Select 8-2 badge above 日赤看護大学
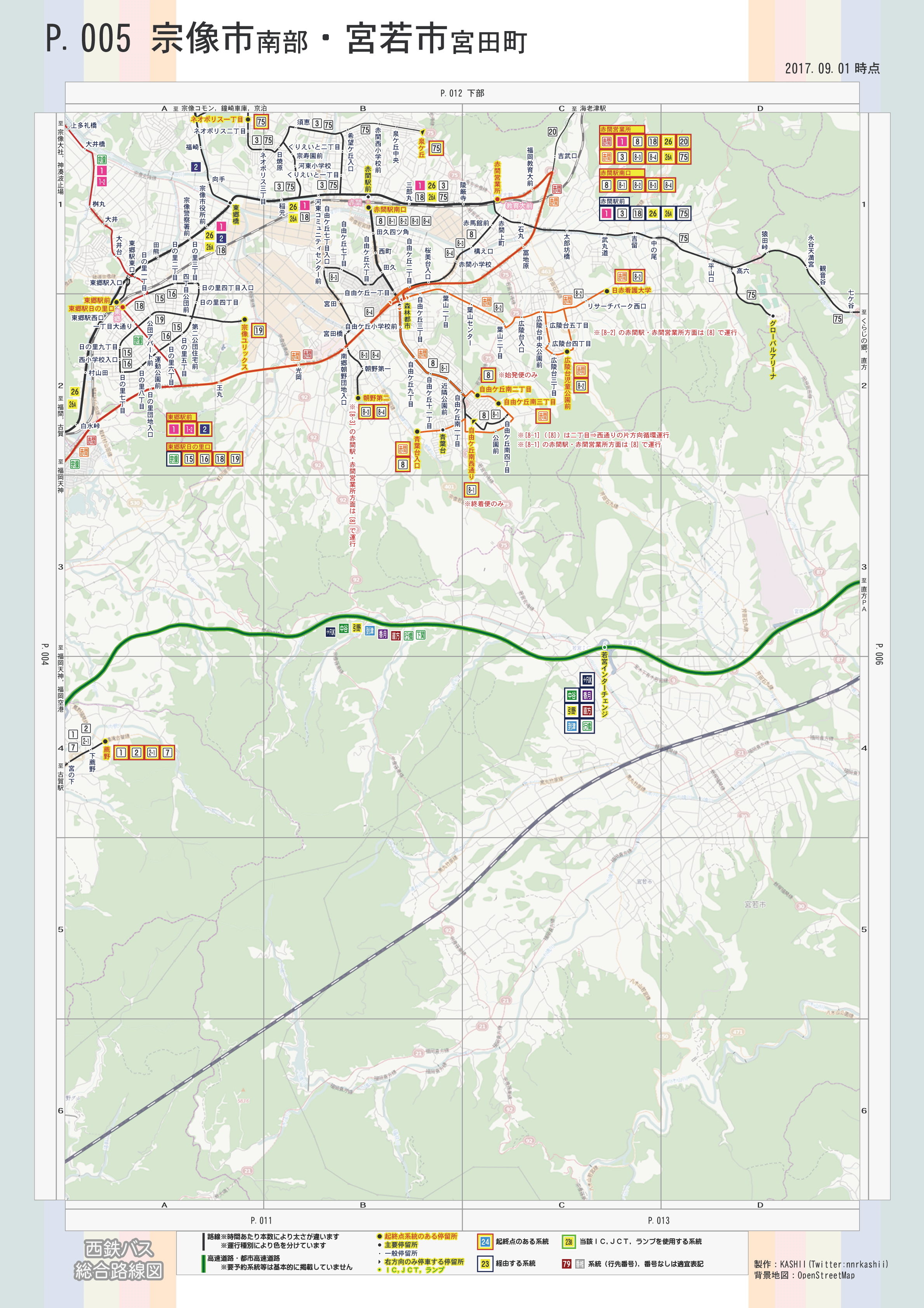The image size is (924, 1308). pos(637,277)
